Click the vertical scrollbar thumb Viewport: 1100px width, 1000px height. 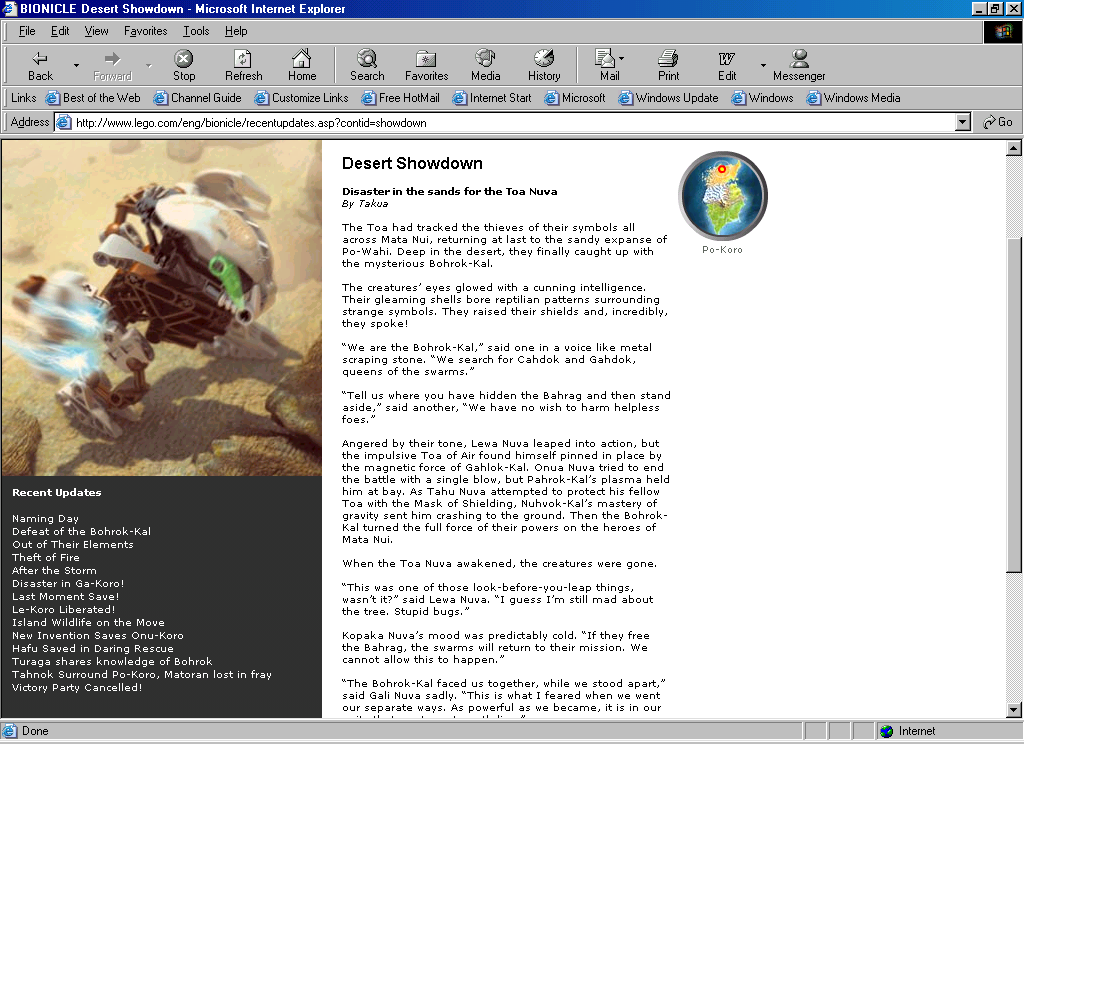pos(1013,406)
